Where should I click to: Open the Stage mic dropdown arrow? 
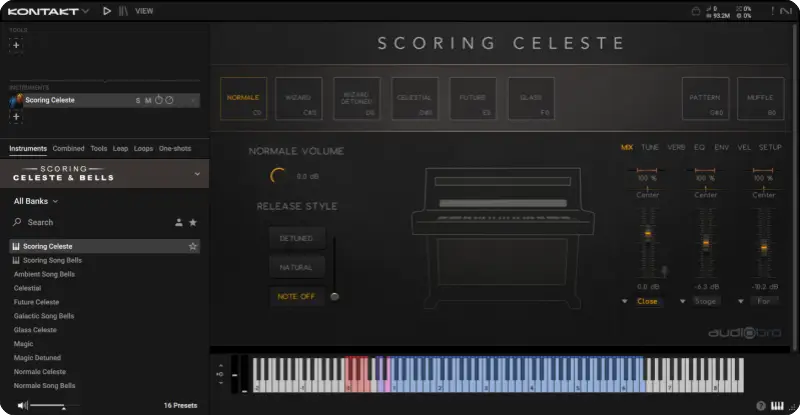[683, 302]
